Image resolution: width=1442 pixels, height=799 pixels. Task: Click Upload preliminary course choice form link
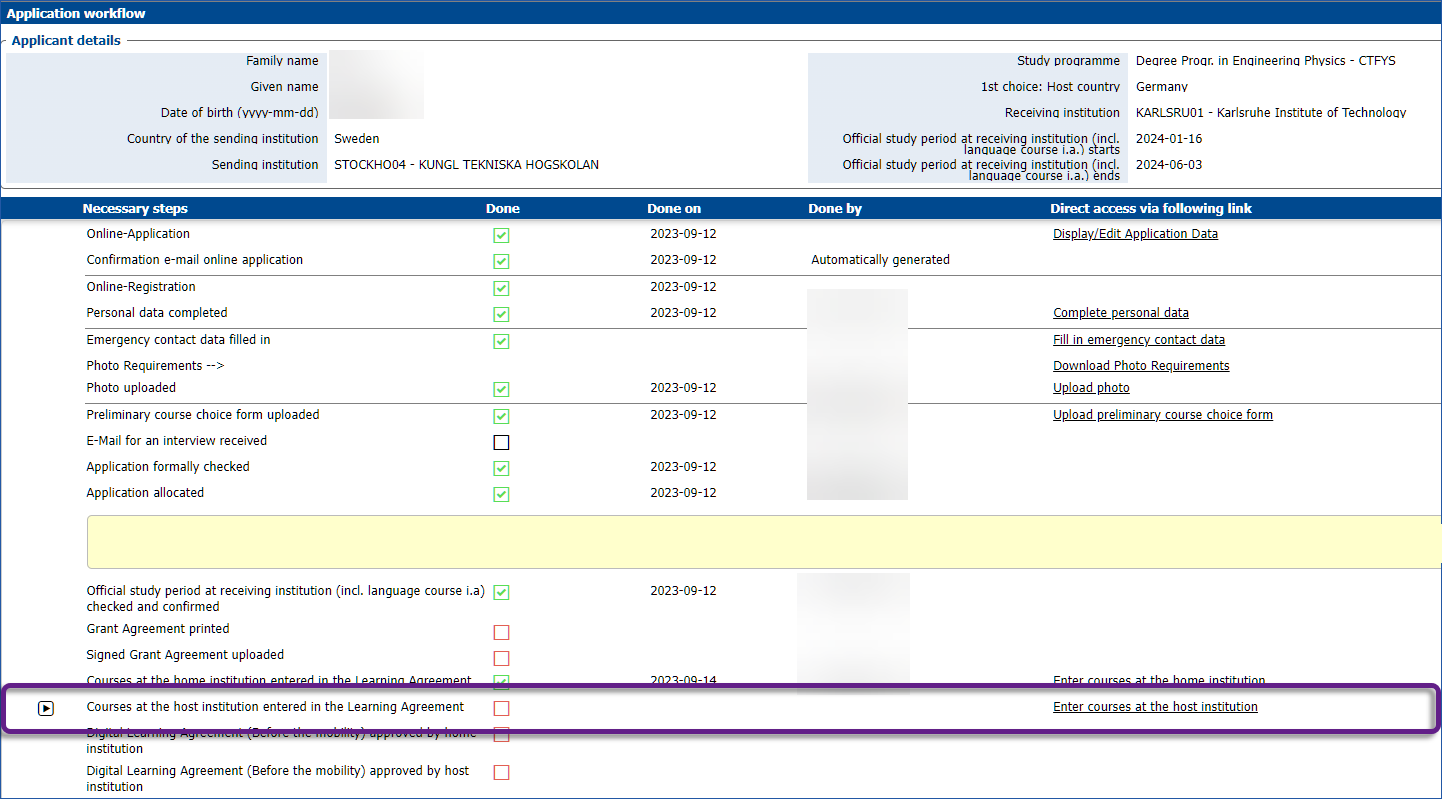(1162, 415)
